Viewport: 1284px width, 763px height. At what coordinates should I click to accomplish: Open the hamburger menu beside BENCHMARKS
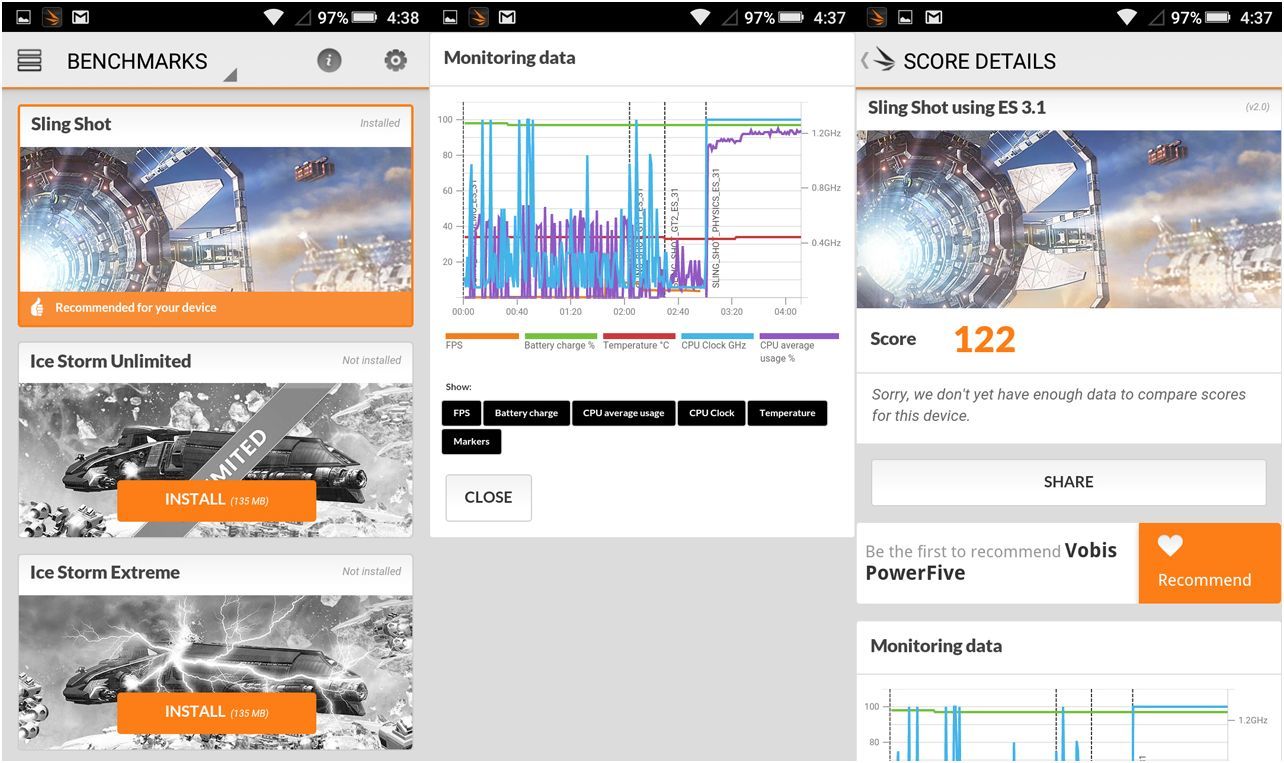pos(30,61)
